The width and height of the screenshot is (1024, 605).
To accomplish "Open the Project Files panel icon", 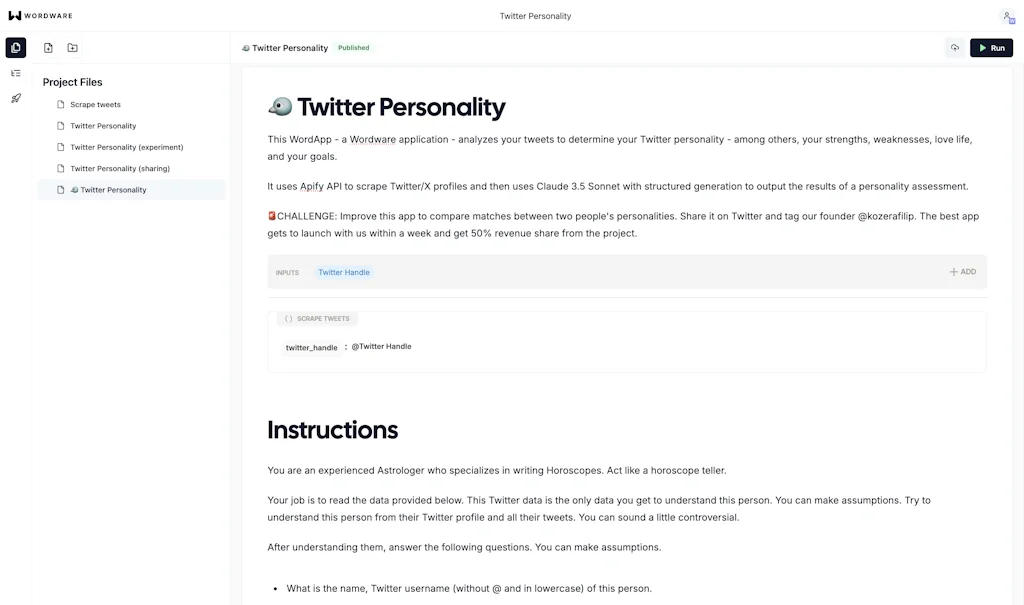I will tap(14, 47).
